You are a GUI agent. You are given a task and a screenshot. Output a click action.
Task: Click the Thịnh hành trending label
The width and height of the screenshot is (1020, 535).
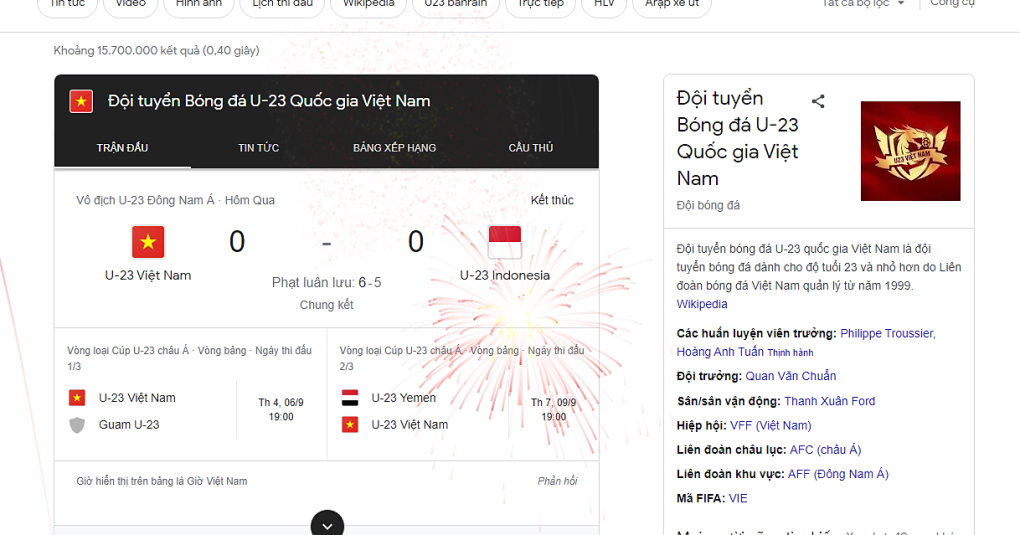790,353
